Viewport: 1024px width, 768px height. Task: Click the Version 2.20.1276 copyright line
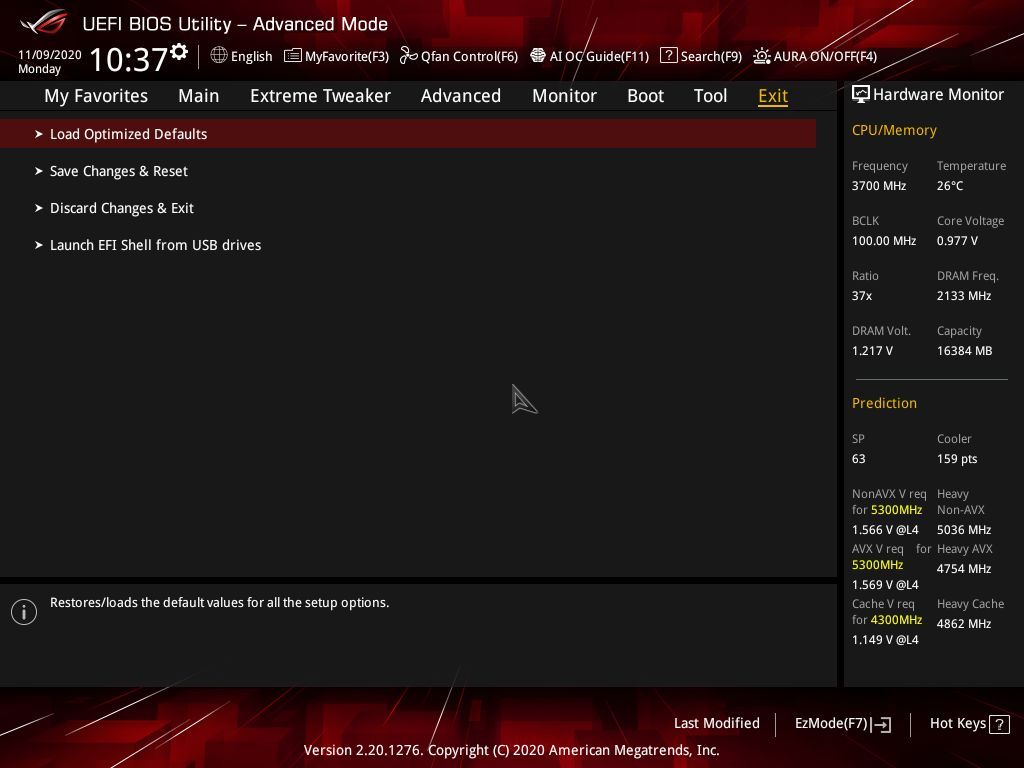tap(511, 750)
